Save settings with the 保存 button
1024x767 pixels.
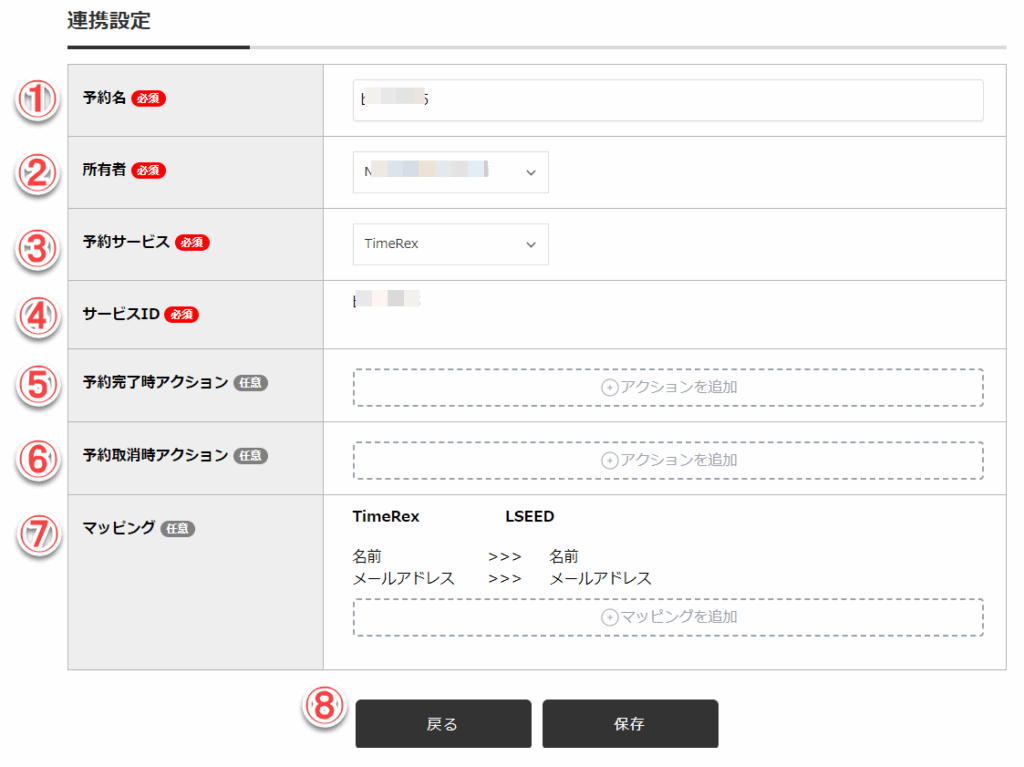coord(630,724)
